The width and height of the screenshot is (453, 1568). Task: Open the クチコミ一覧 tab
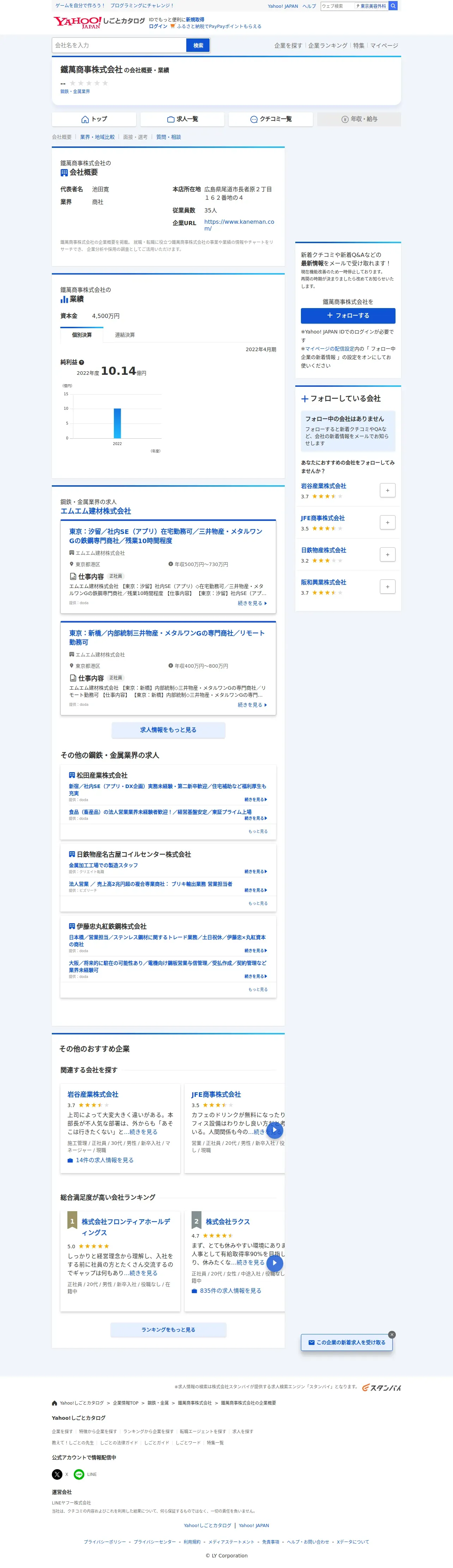click(x=271, y=119)
